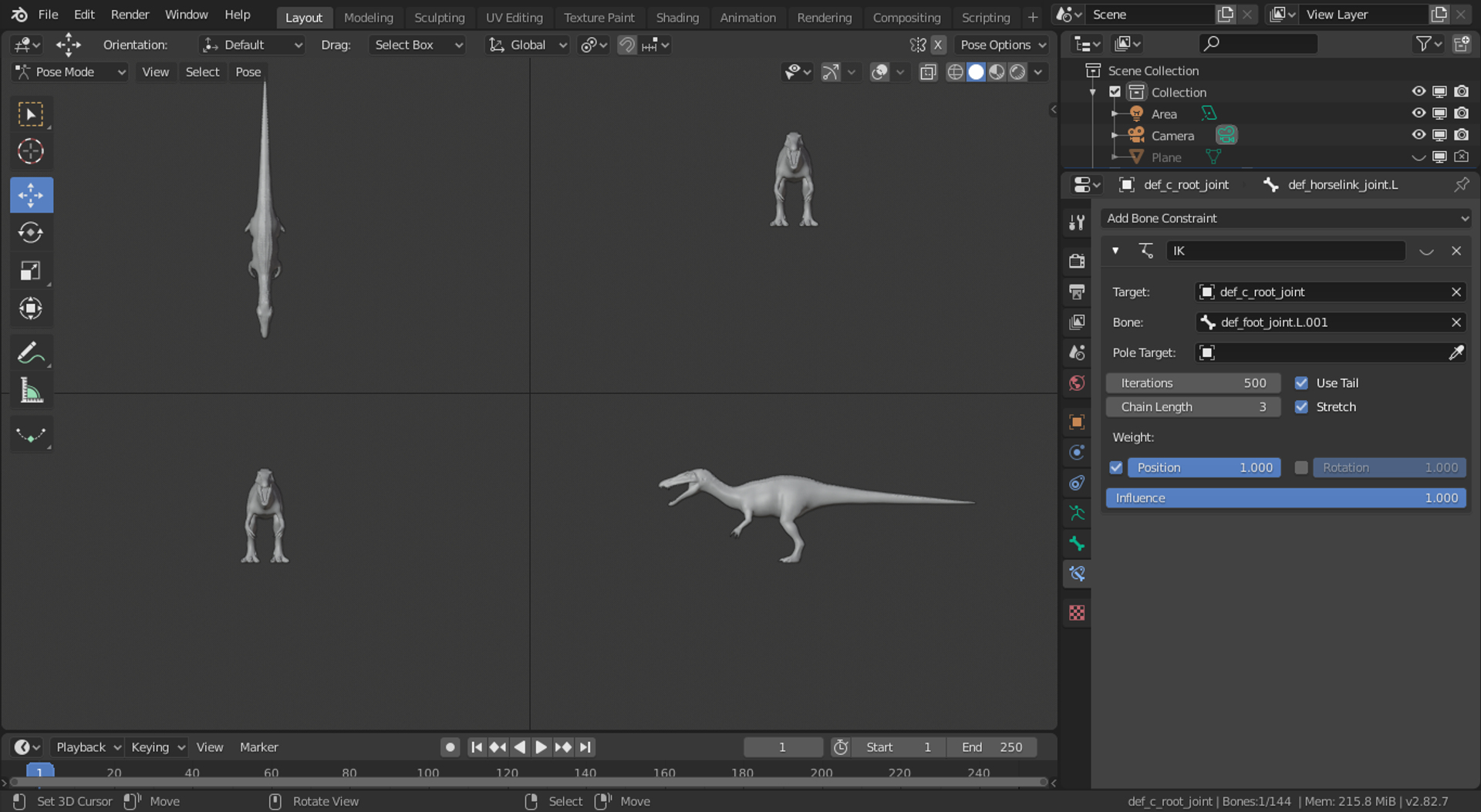Image resolution: width=1481 pixels, height=812 pixels.
Task: Open the Pose menu in viewport
Action: 248,72
